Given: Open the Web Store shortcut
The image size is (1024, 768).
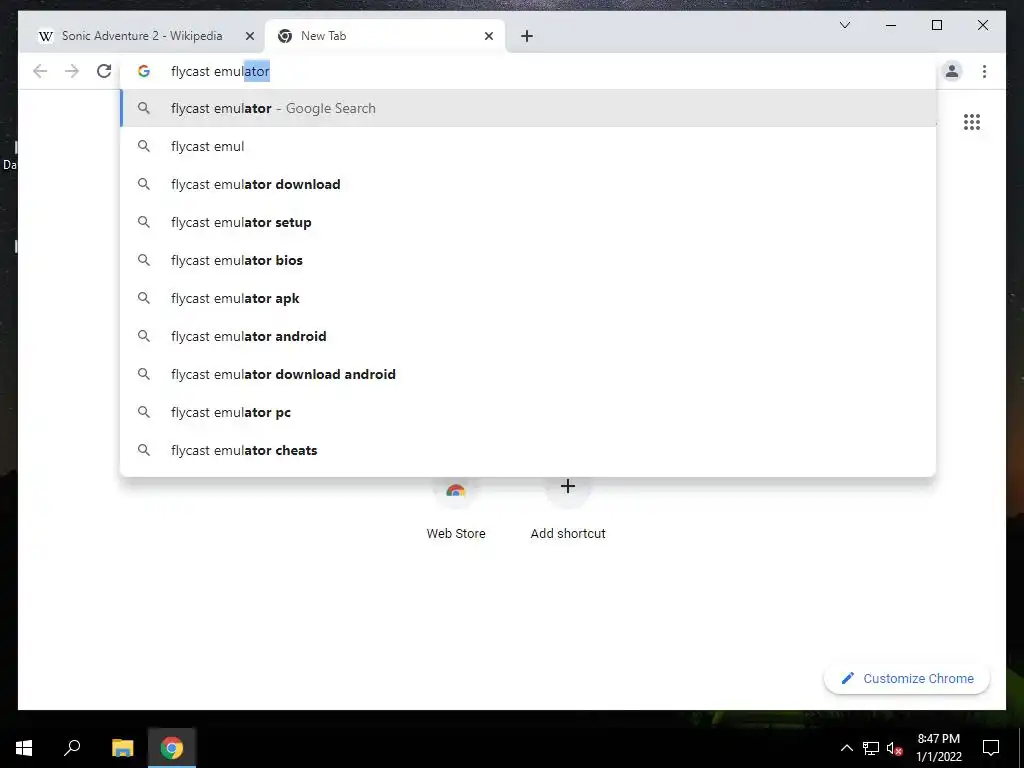Looking at the screenshot, I should tap(456, 509).
